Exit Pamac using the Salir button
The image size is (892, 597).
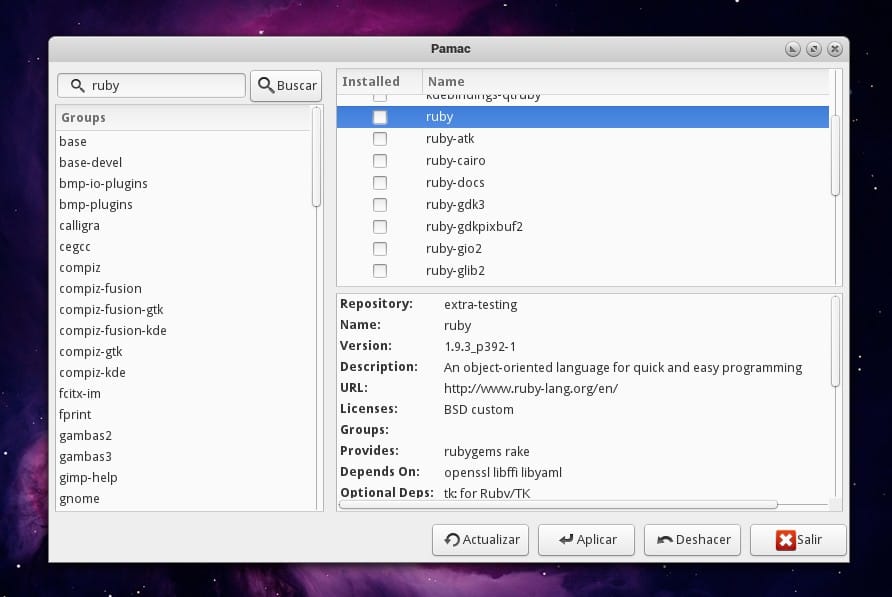coord(798,540)
